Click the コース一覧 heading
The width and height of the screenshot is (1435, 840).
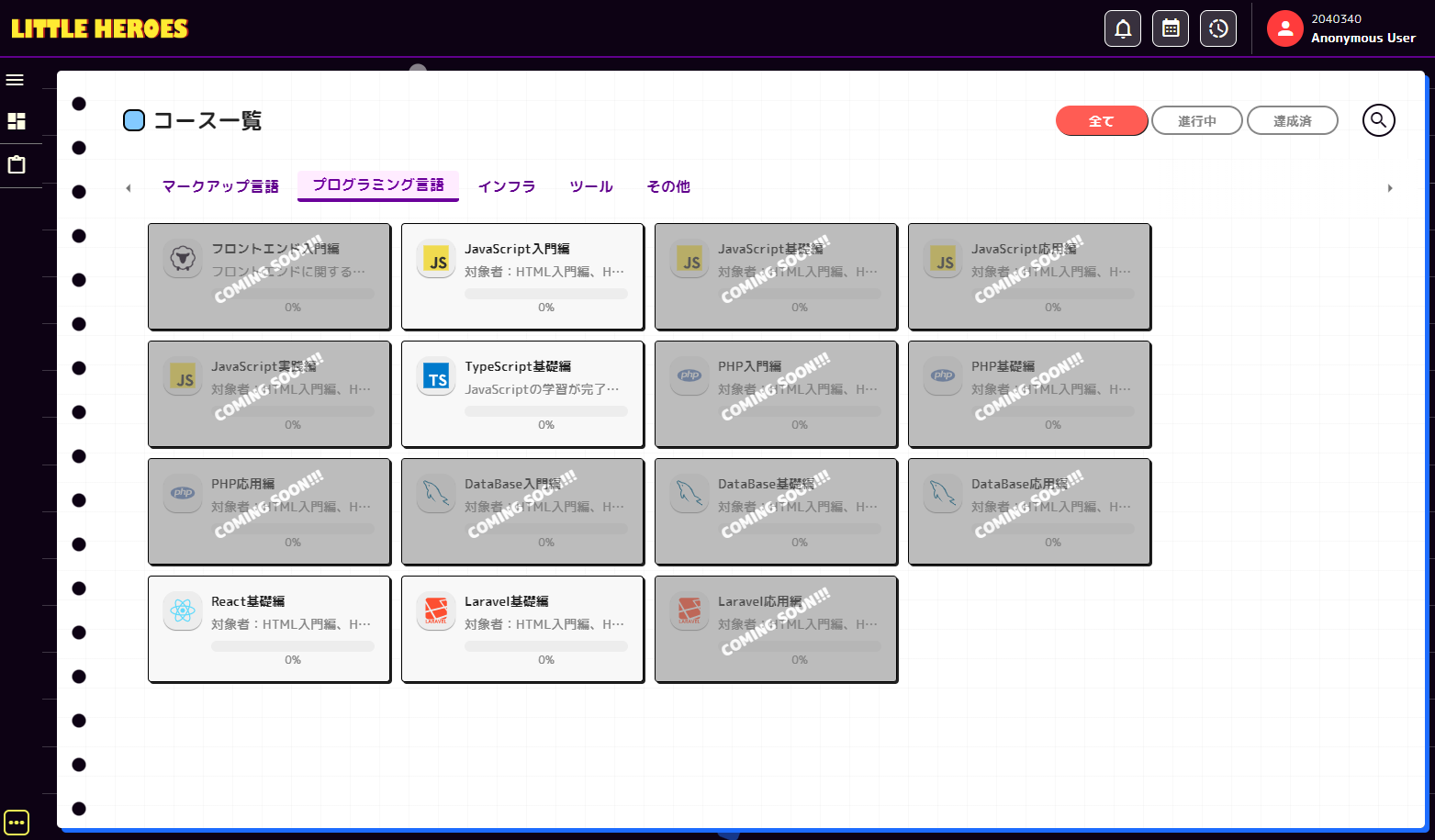[207, 120]
